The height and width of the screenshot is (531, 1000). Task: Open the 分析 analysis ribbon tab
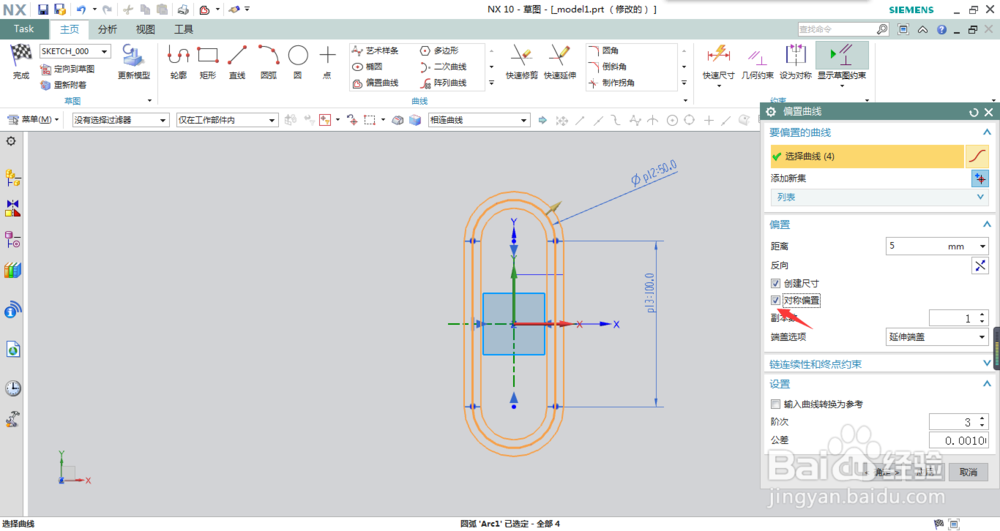[107, 29]
